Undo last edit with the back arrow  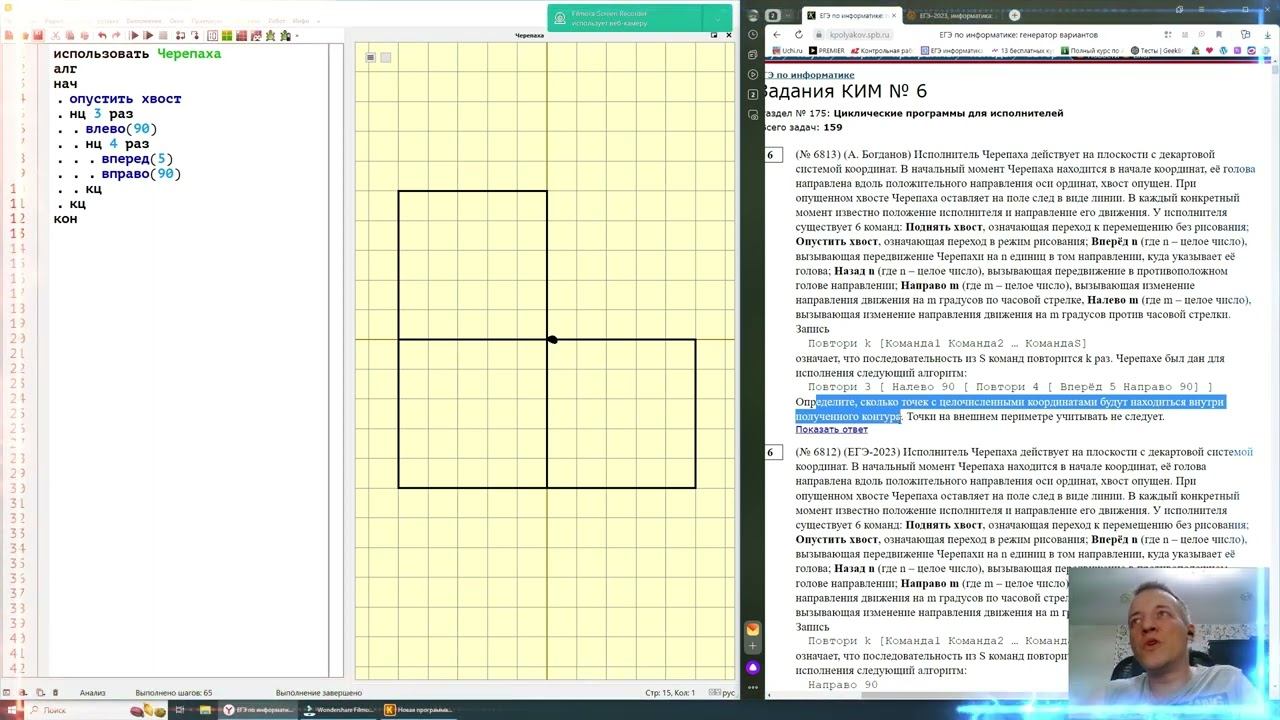tap(102, 35)
